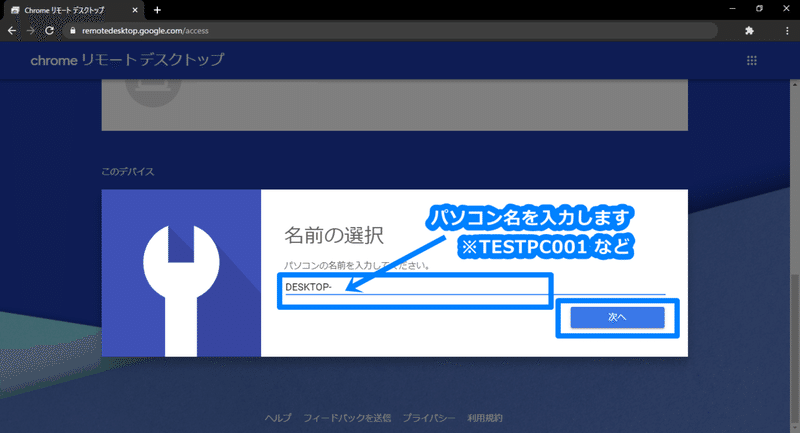This screenshot has width=800, height=433.
Task: Open a new tab with plus button
Action: (157, 10)
